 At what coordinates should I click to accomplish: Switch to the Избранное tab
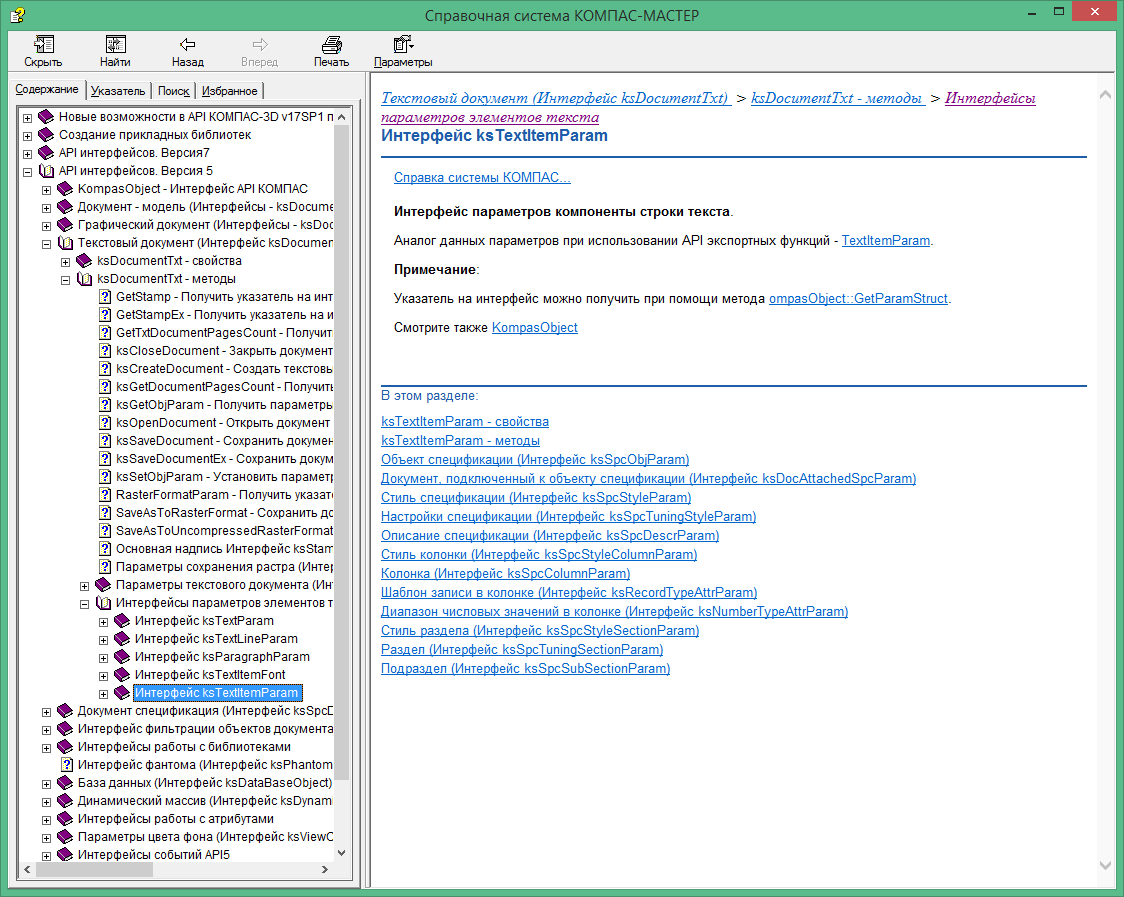[x=229, y=91]
